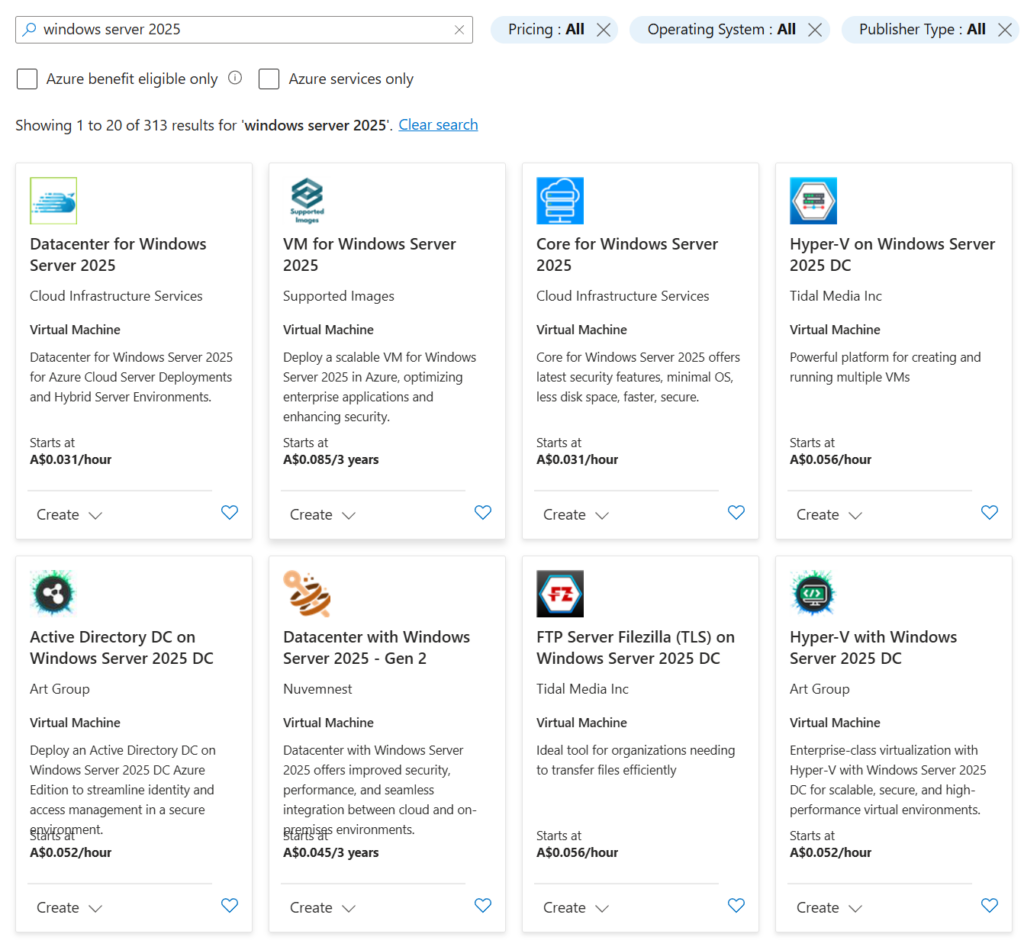
Task: Expand Create for Active Directory DC offer
Action: [x=69, y=908]
